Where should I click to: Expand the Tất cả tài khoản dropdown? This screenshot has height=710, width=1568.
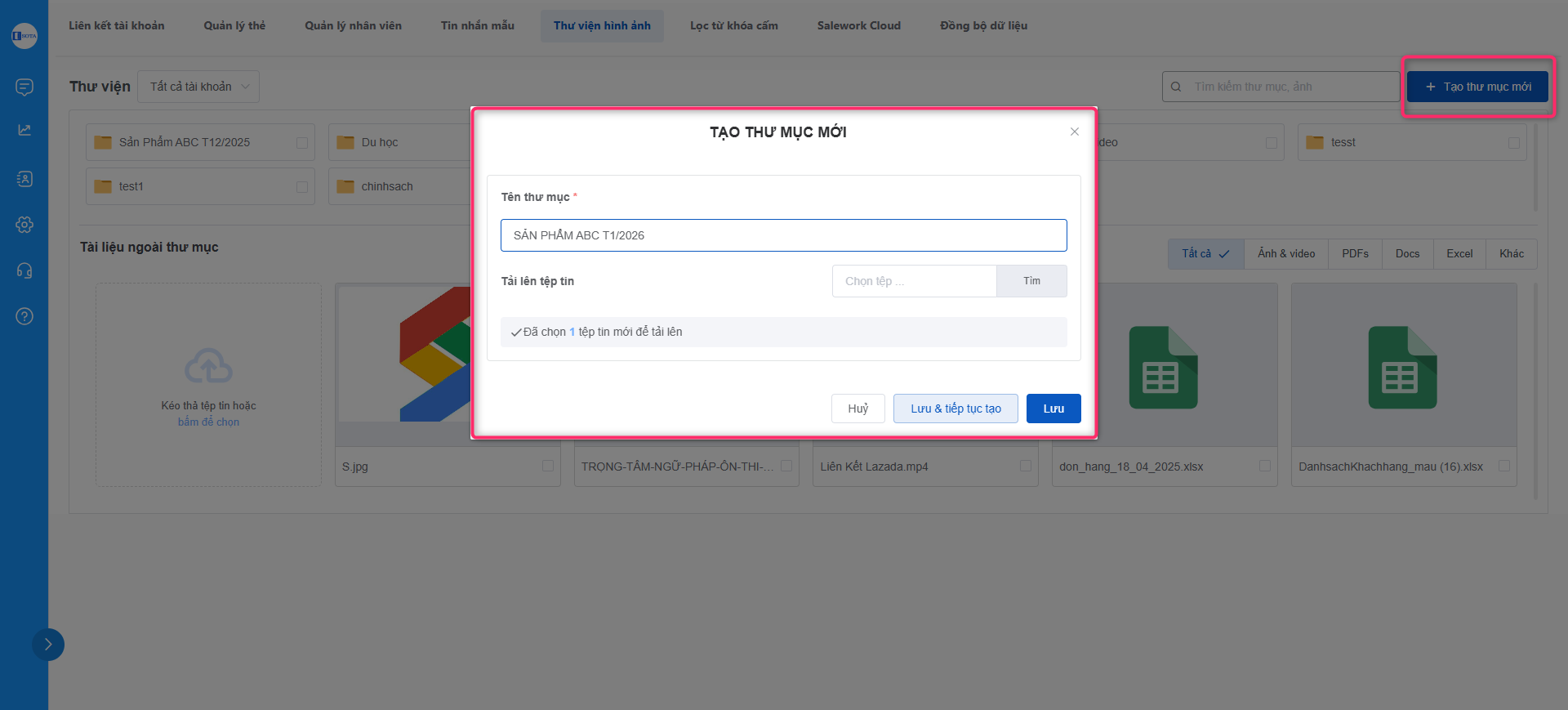click(198, 87)
